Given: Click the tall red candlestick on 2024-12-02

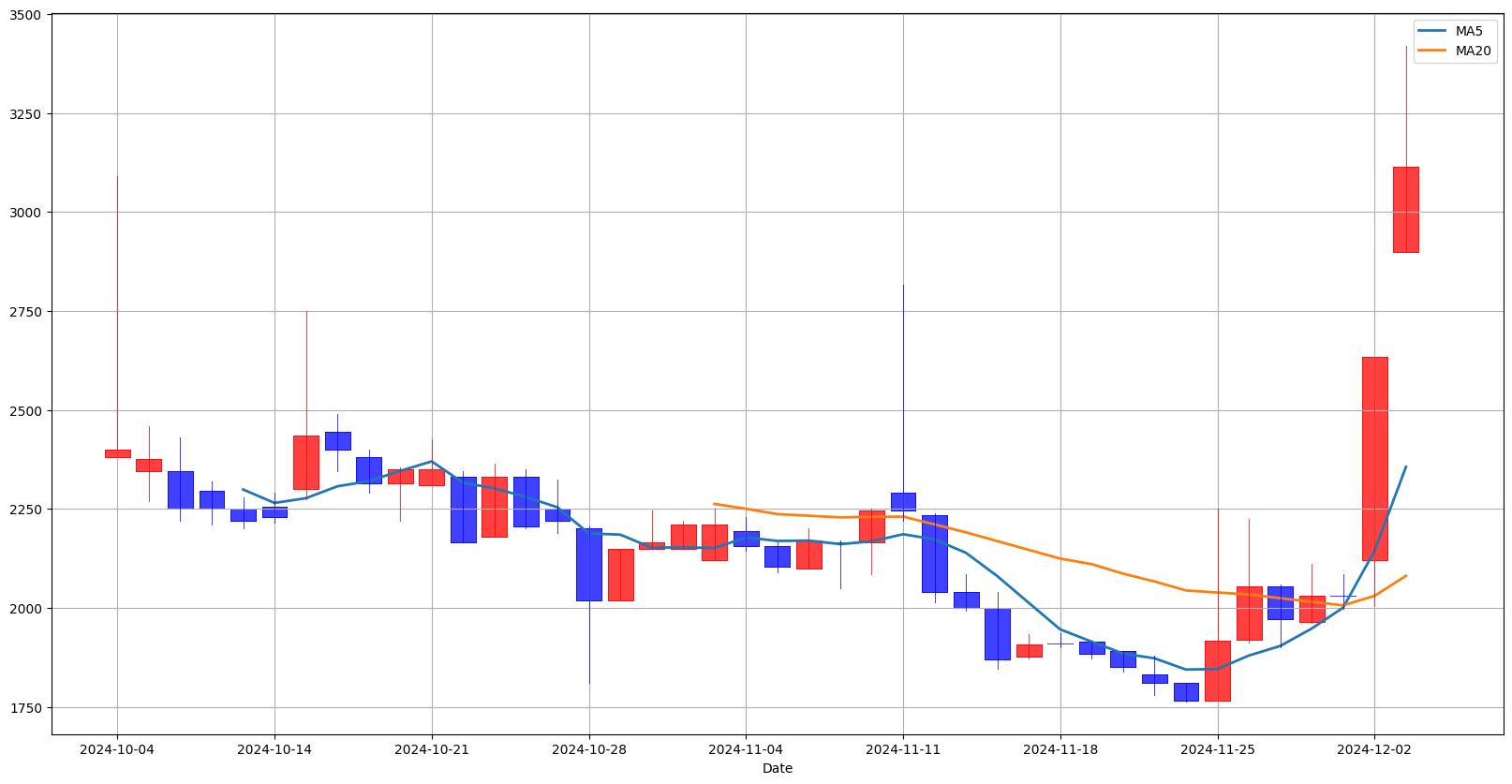Looking at the screenshot, I should (1374, 459).
